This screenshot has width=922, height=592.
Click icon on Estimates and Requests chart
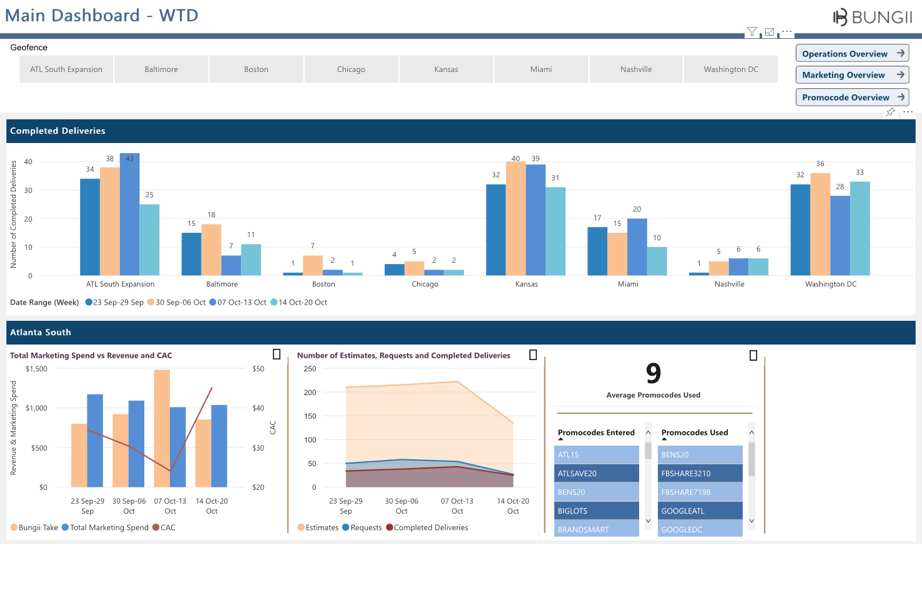click(533, 355)
